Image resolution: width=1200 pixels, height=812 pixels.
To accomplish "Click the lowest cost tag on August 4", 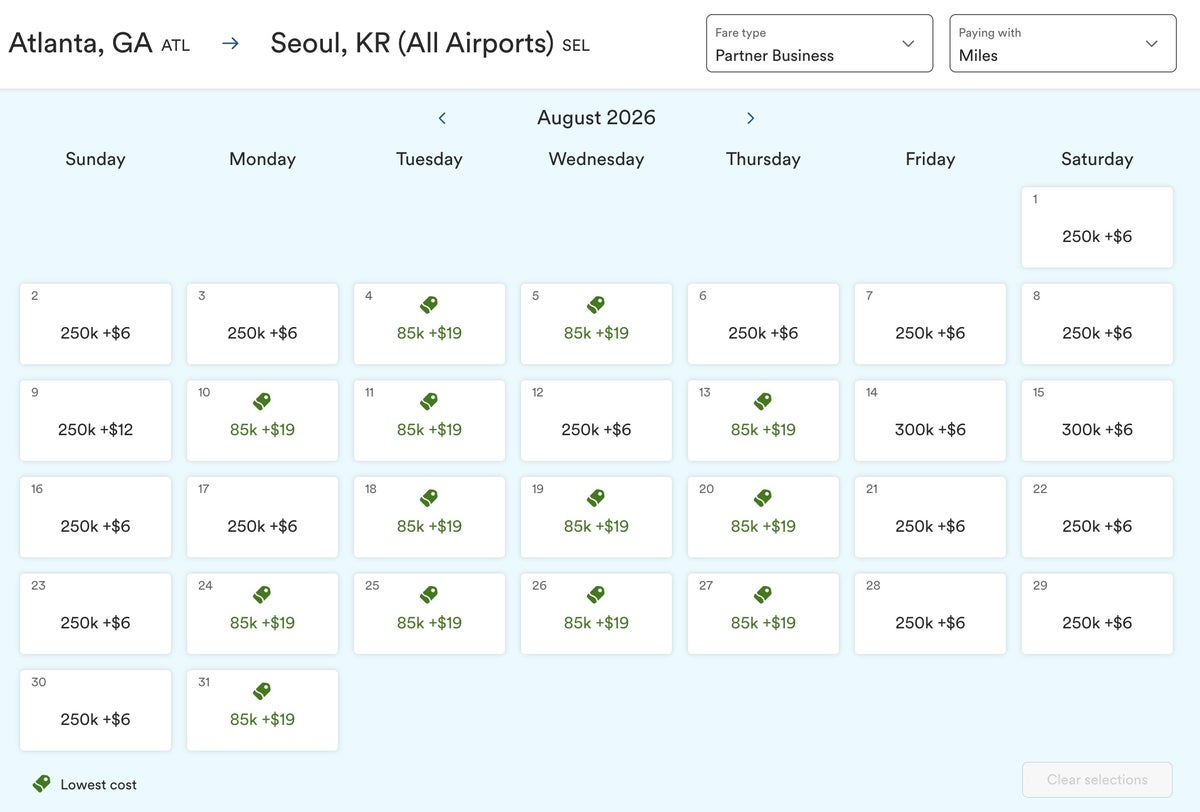I will 429,305.
